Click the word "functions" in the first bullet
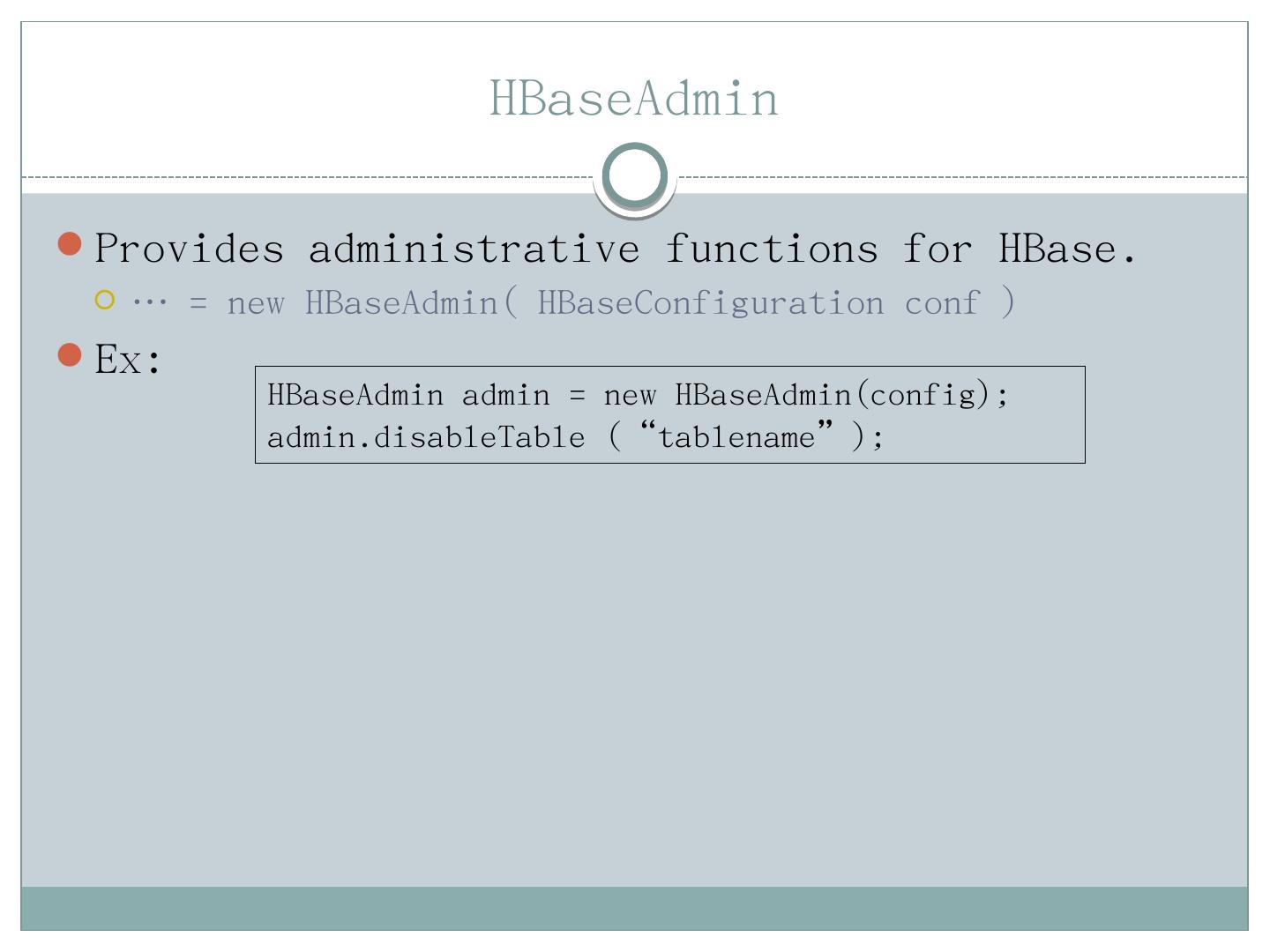 [772, 249]
